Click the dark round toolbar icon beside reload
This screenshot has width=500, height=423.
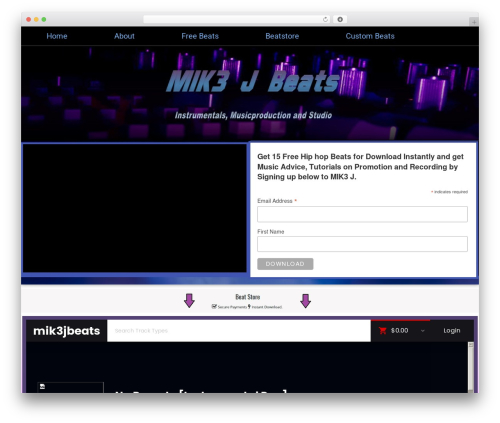point(340,19)
